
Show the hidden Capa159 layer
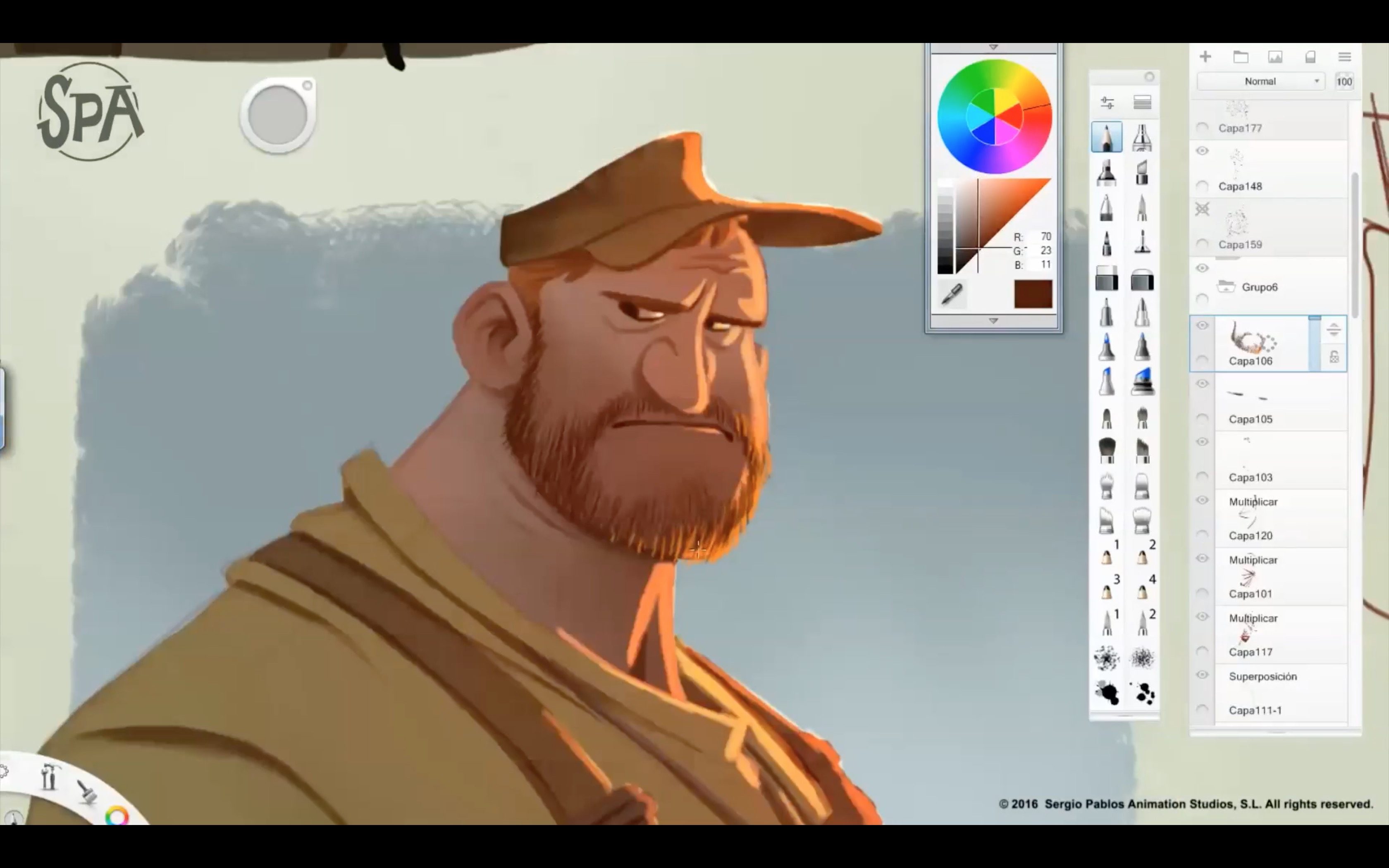pos(1203,210)
